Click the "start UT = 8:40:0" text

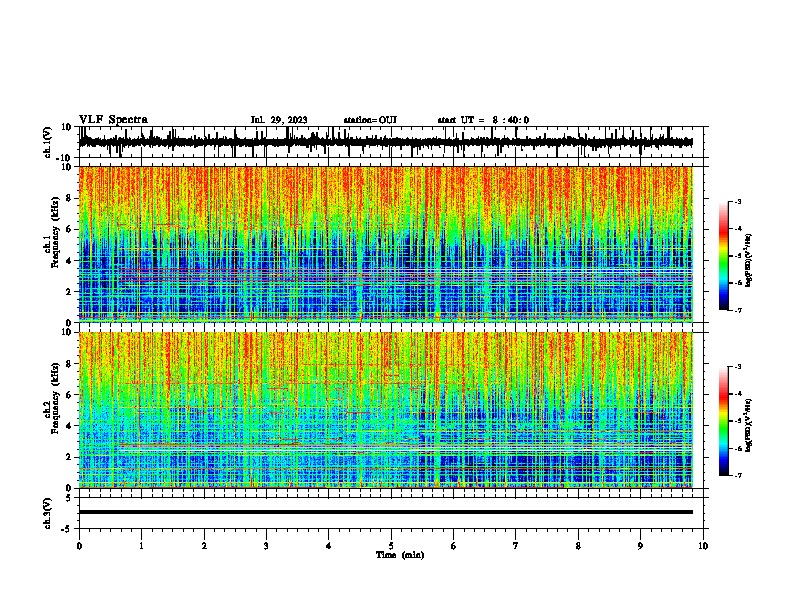(483, 120)
